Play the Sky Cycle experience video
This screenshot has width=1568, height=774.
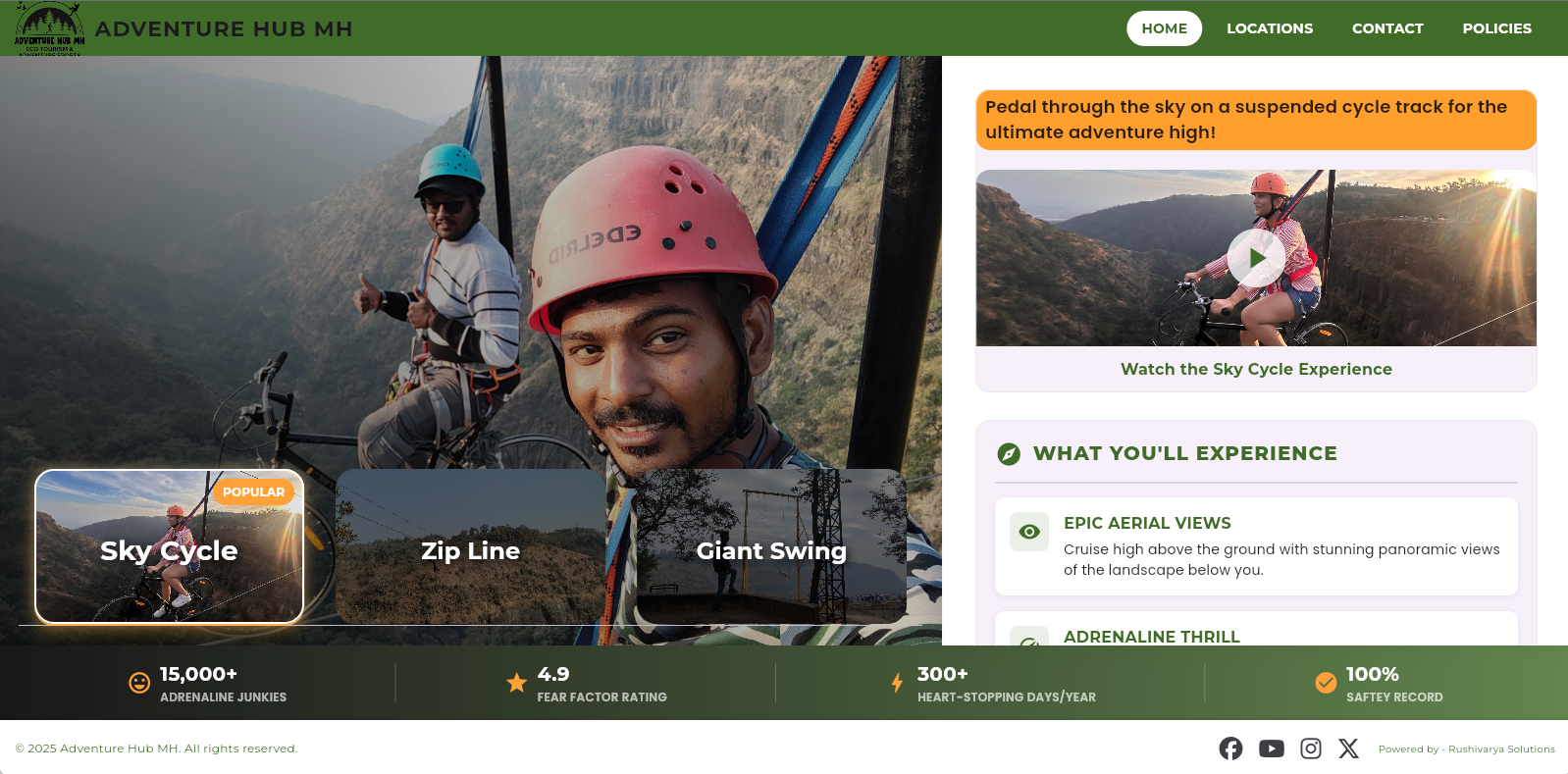point(1256,258)
